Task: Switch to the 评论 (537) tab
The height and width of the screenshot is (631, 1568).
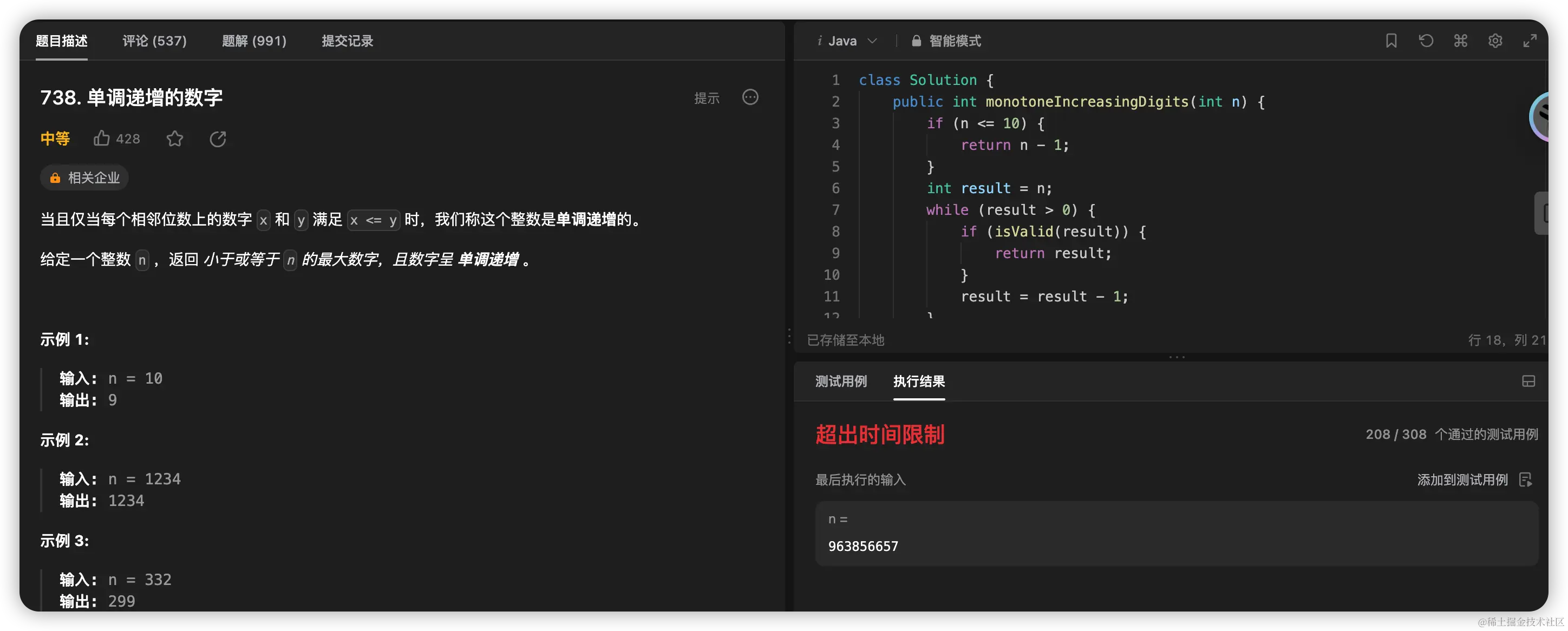Action: click(155, 41)
